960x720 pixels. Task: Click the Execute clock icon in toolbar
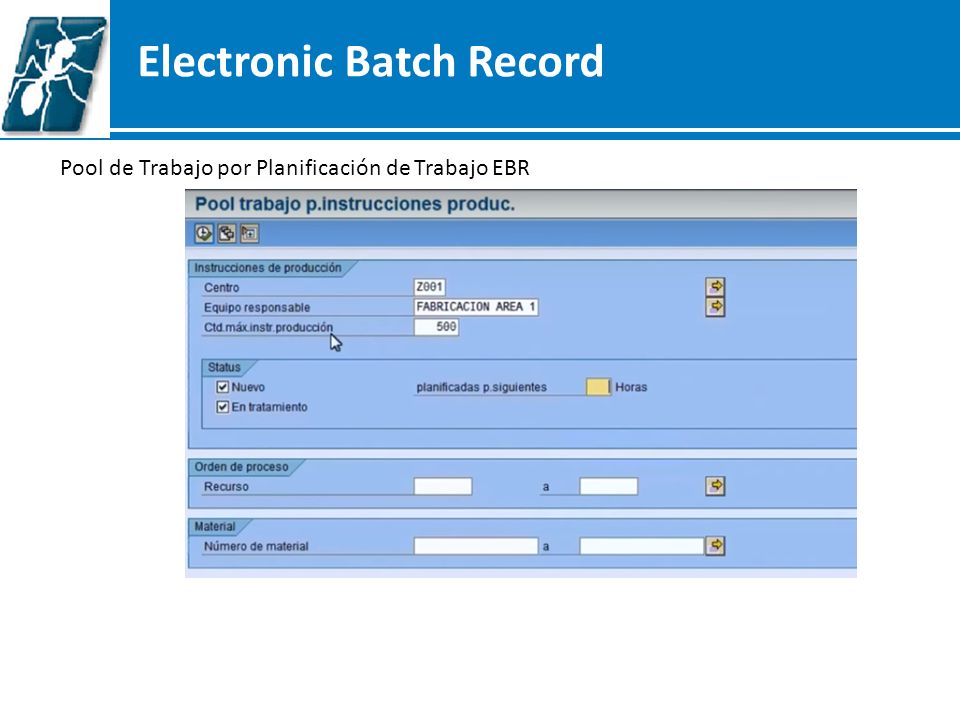pos(204,233)
